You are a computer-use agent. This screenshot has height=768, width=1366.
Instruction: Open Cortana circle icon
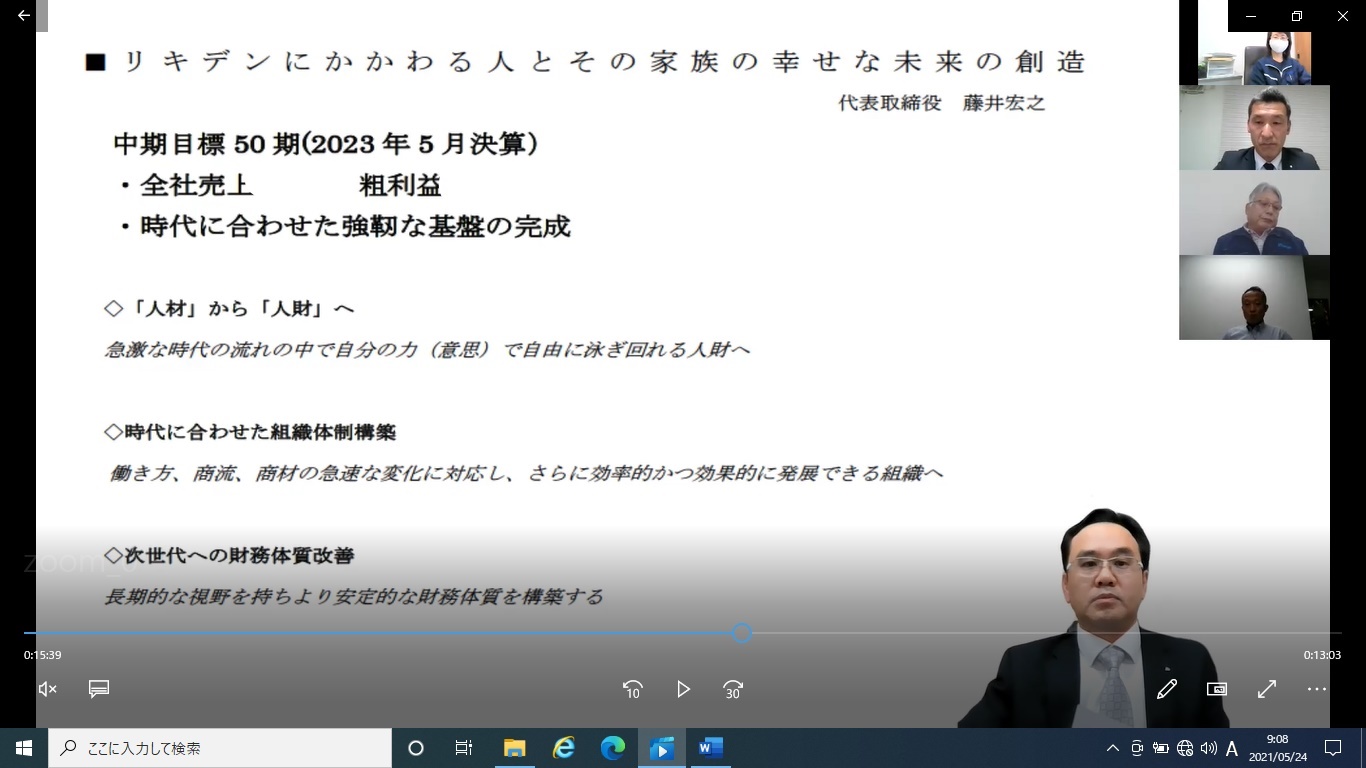(x=416, y=748)
